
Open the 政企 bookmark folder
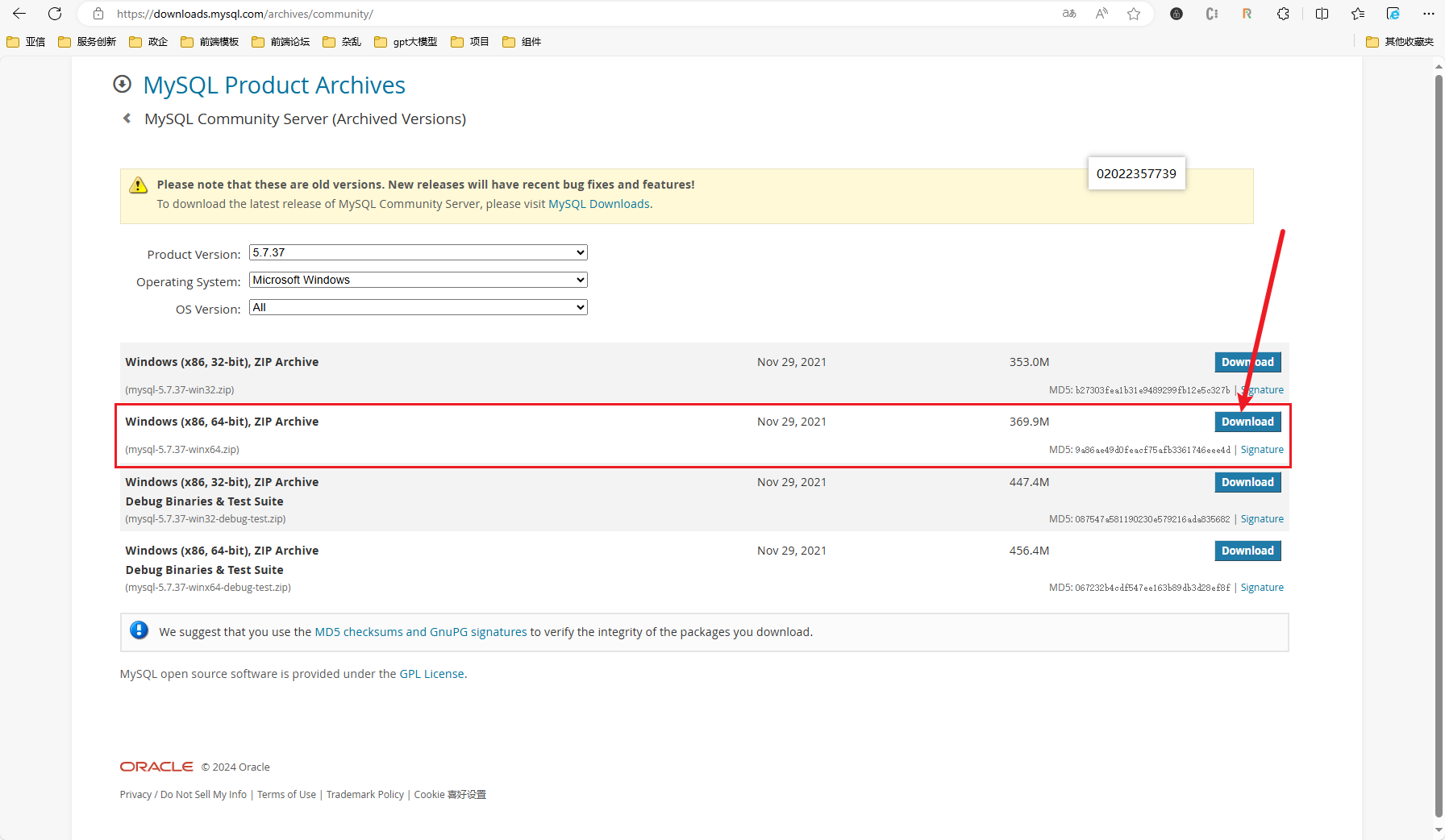pos(148,42)
